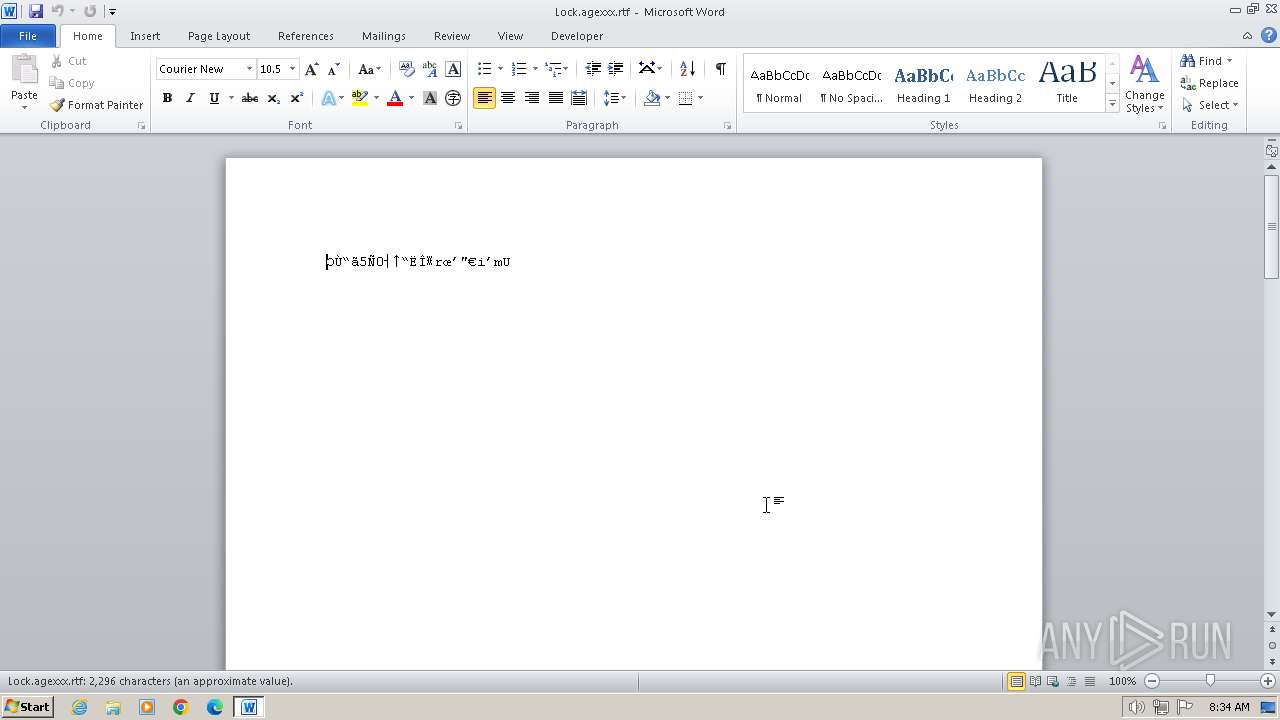Viewport: 1280px width, 720px height.
Task: Apply the Title style
Action: [x=1067, y=84]
